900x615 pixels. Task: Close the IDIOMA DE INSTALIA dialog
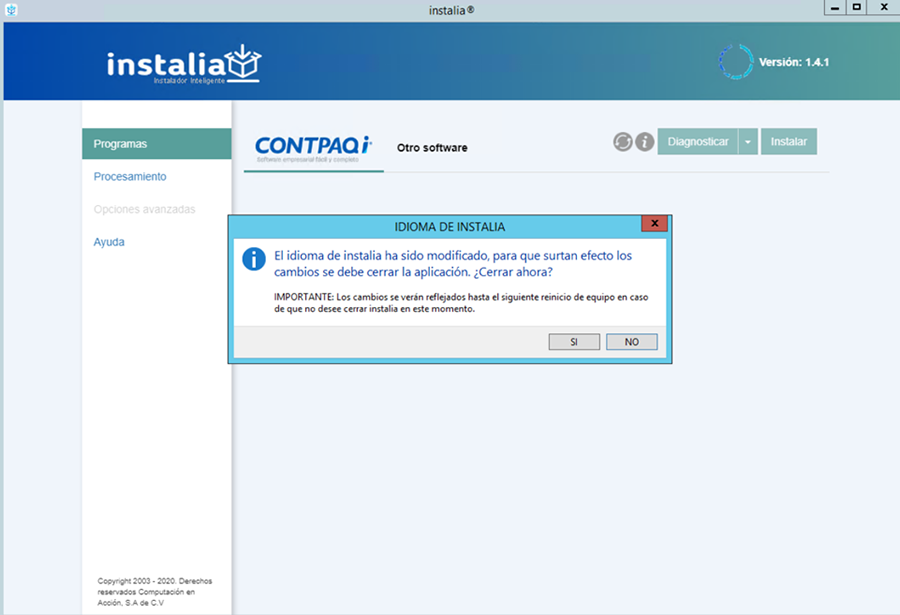pyautogui.click(x=654, y=223)
